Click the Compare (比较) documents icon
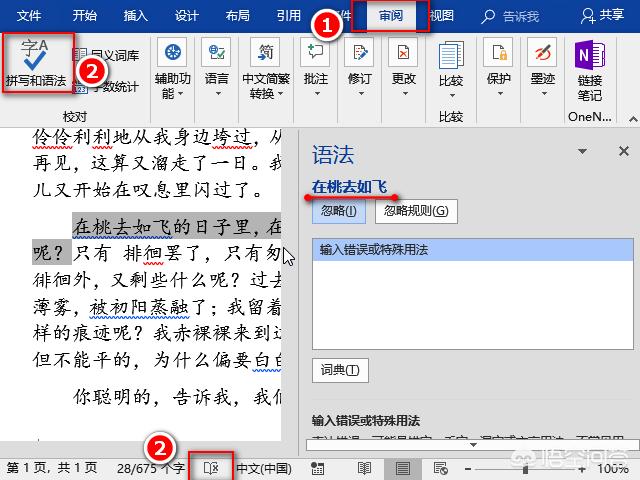 tap(451, 54)
